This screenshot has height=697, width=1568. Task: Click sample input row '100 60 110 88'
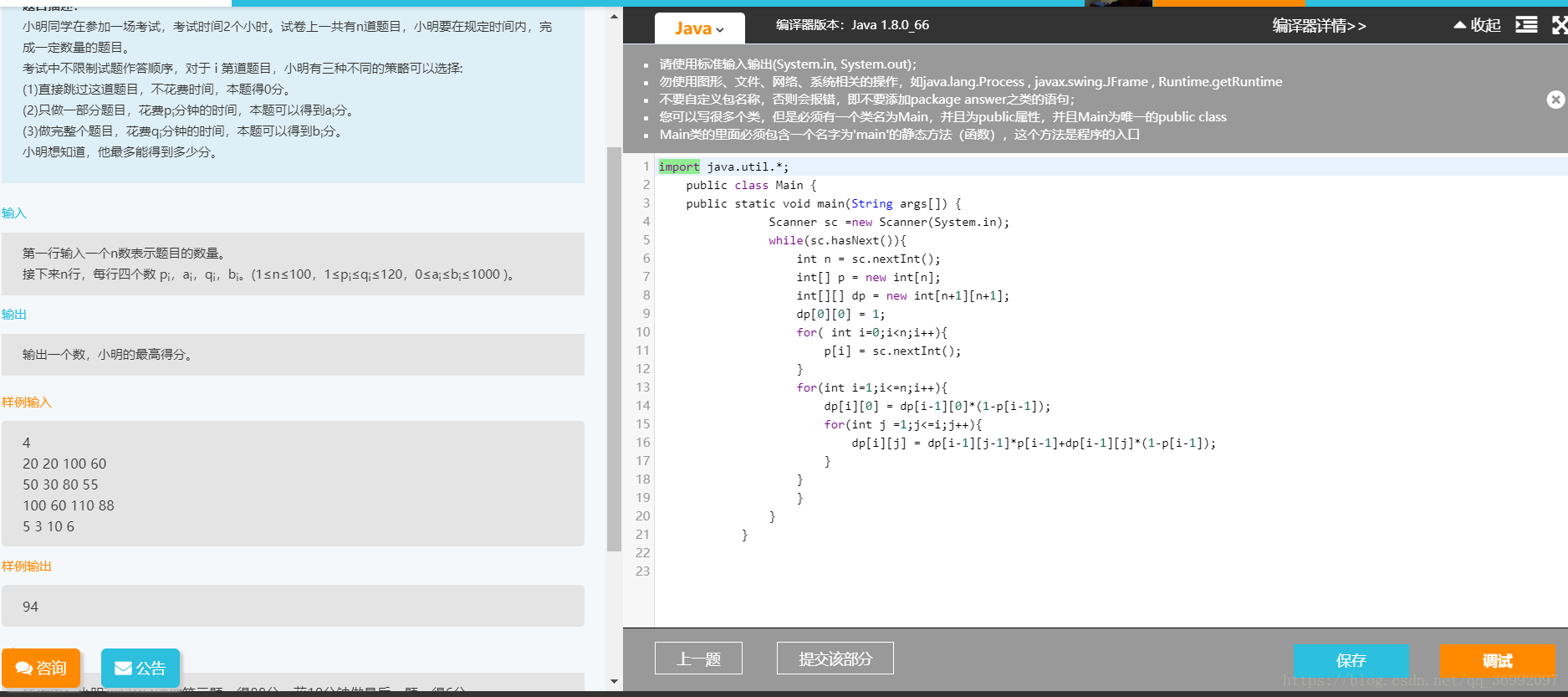(x=69, y=505)
